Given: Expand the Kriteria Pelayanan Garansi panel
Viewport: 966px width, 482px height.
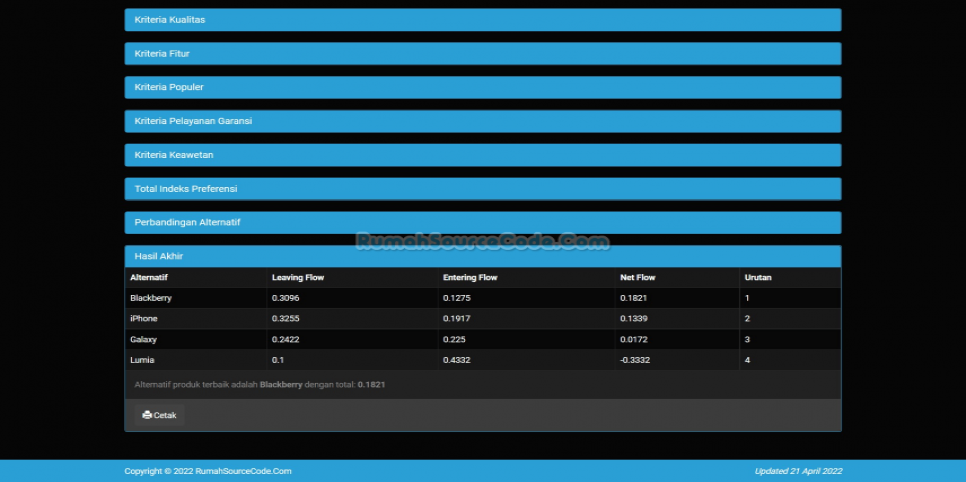Looking at the screenshot, I should [193, 121].
